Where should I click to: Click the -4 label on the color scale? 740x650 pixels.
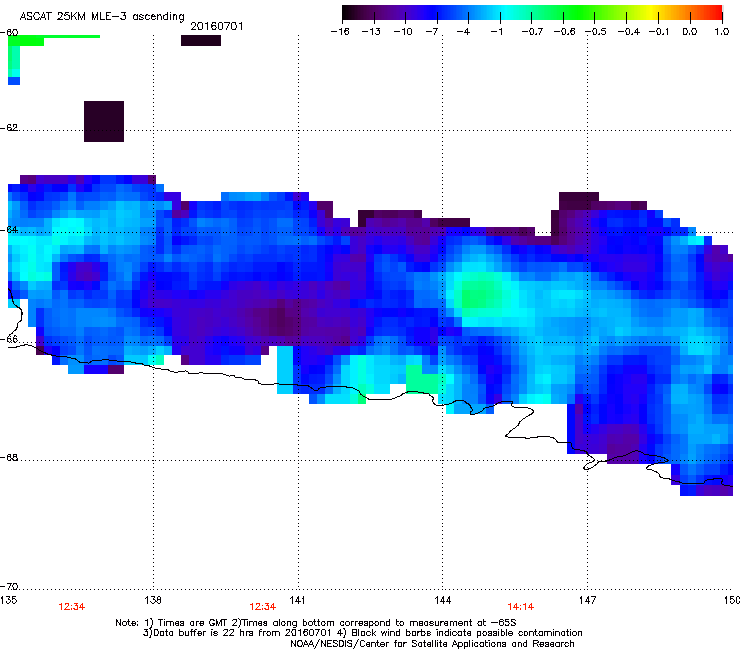coord(463,32)
